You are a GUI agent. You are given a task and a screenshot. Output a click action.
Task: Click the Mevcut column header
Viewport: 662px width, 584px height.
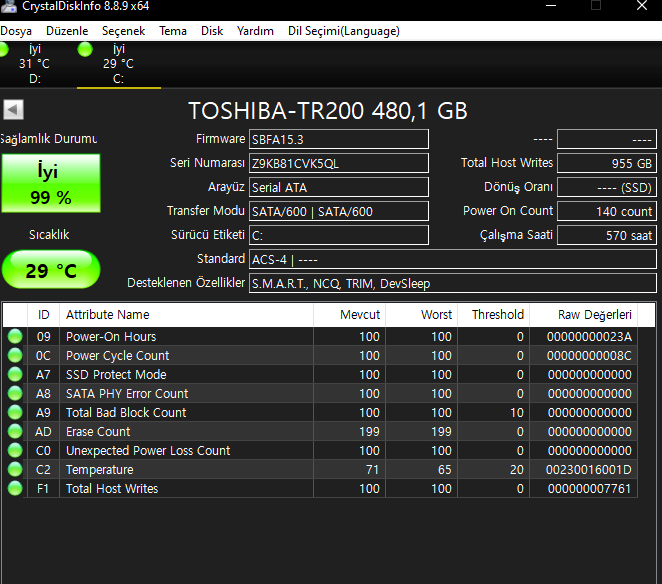tap(349, 315)
